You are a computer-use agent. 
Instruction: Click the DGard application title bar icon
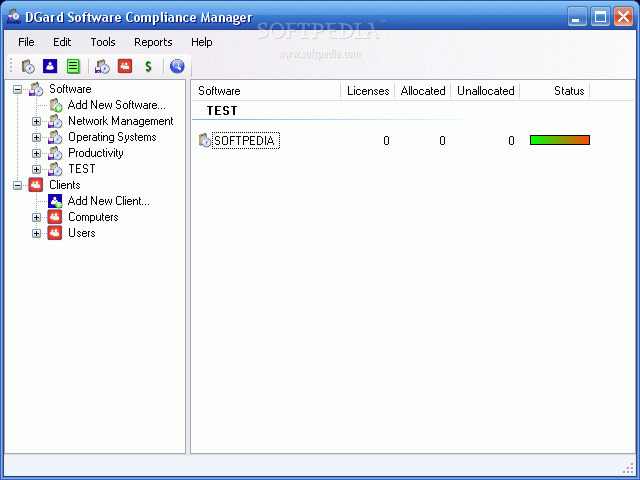click(14, 17)
